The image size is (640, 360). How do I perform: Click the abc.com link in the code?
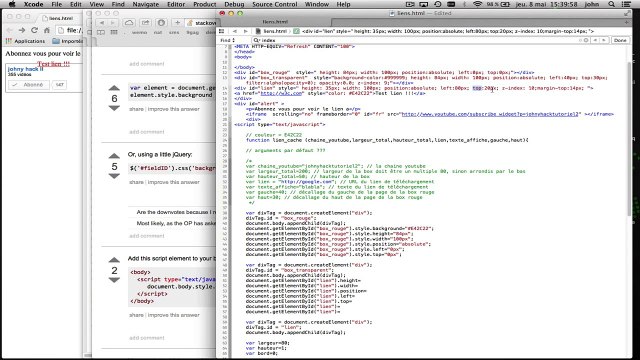(281, 93)
